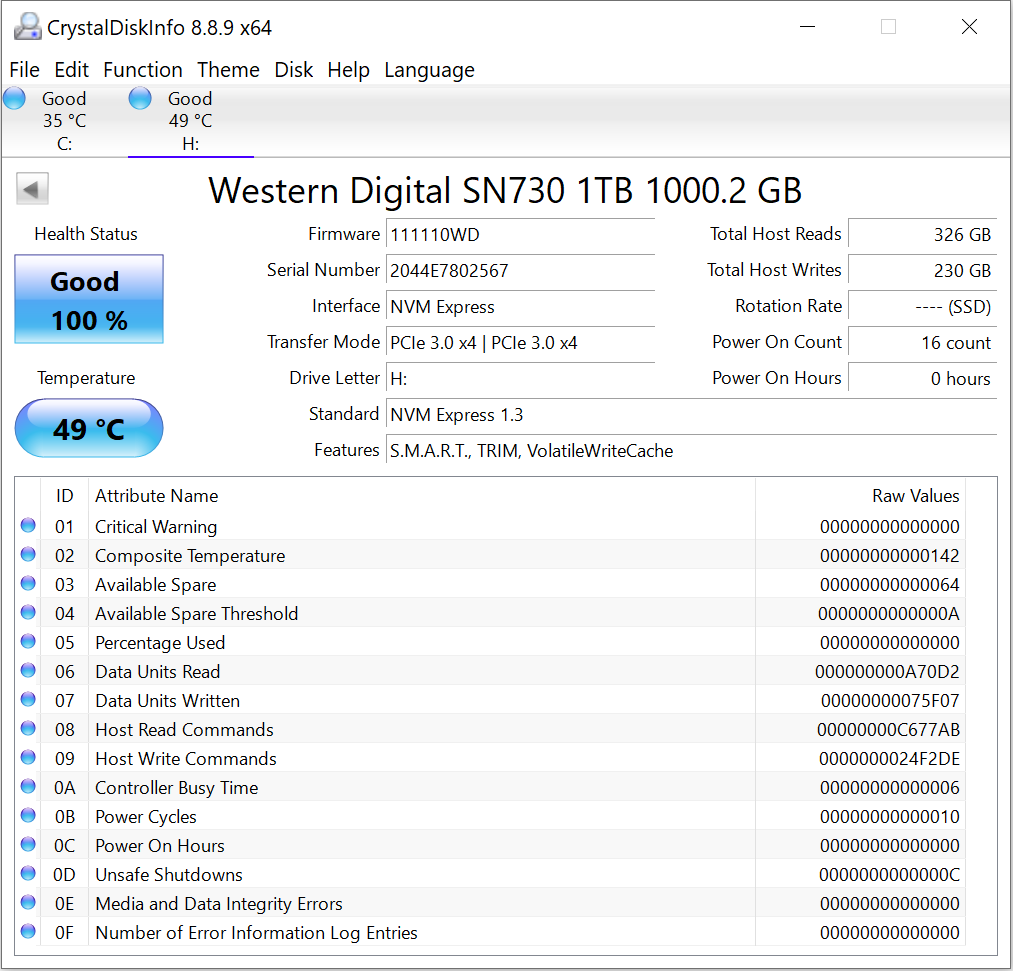1013x971 pixels.
Task: Open the Language menu
Action: [x=429, y=70]
